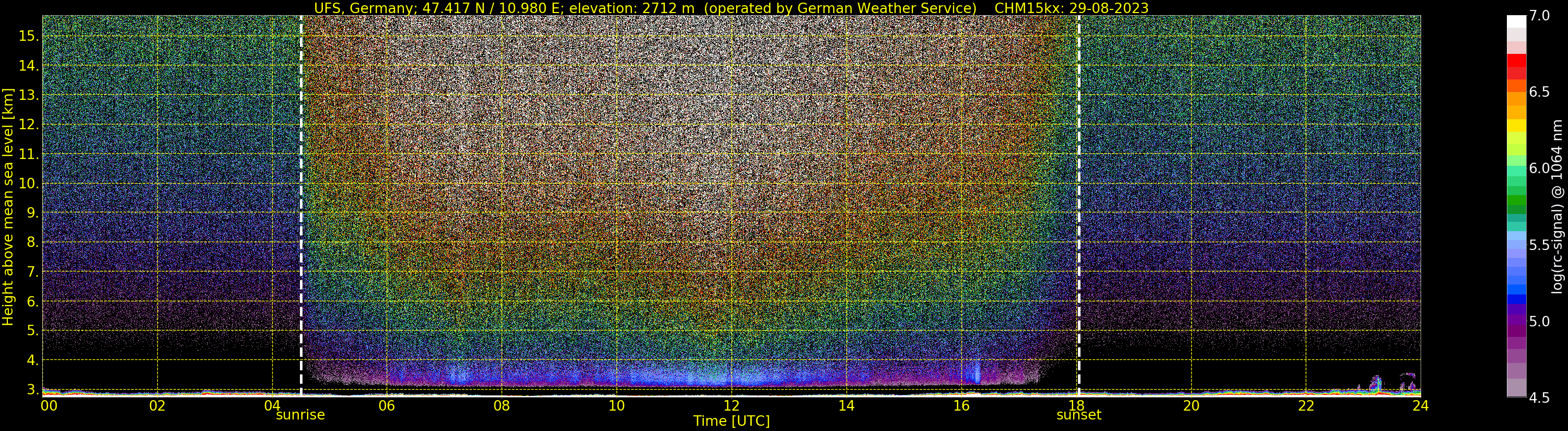This screenshot has height=431, width=1568.
Task: Pick the white segment atop the colorbar
Action: tap(1516, 22)
